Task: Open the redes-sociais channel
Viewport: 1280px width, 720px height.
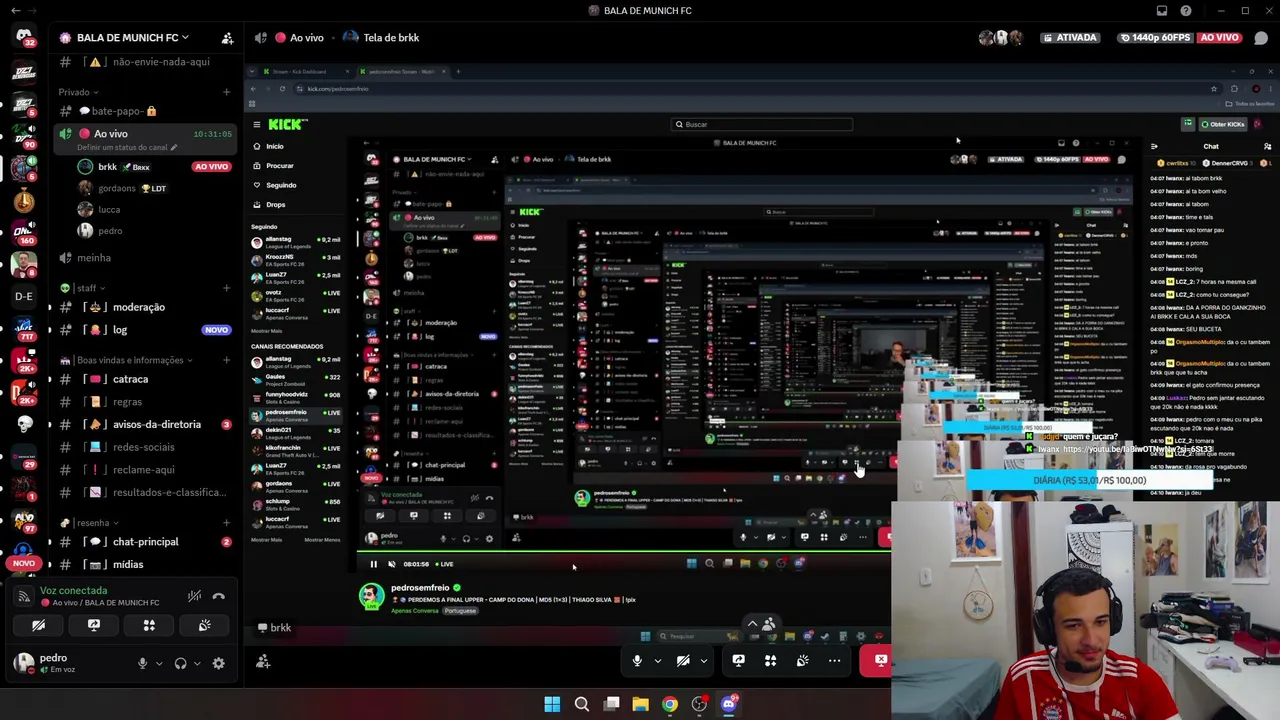Action: tap(145, 447)
